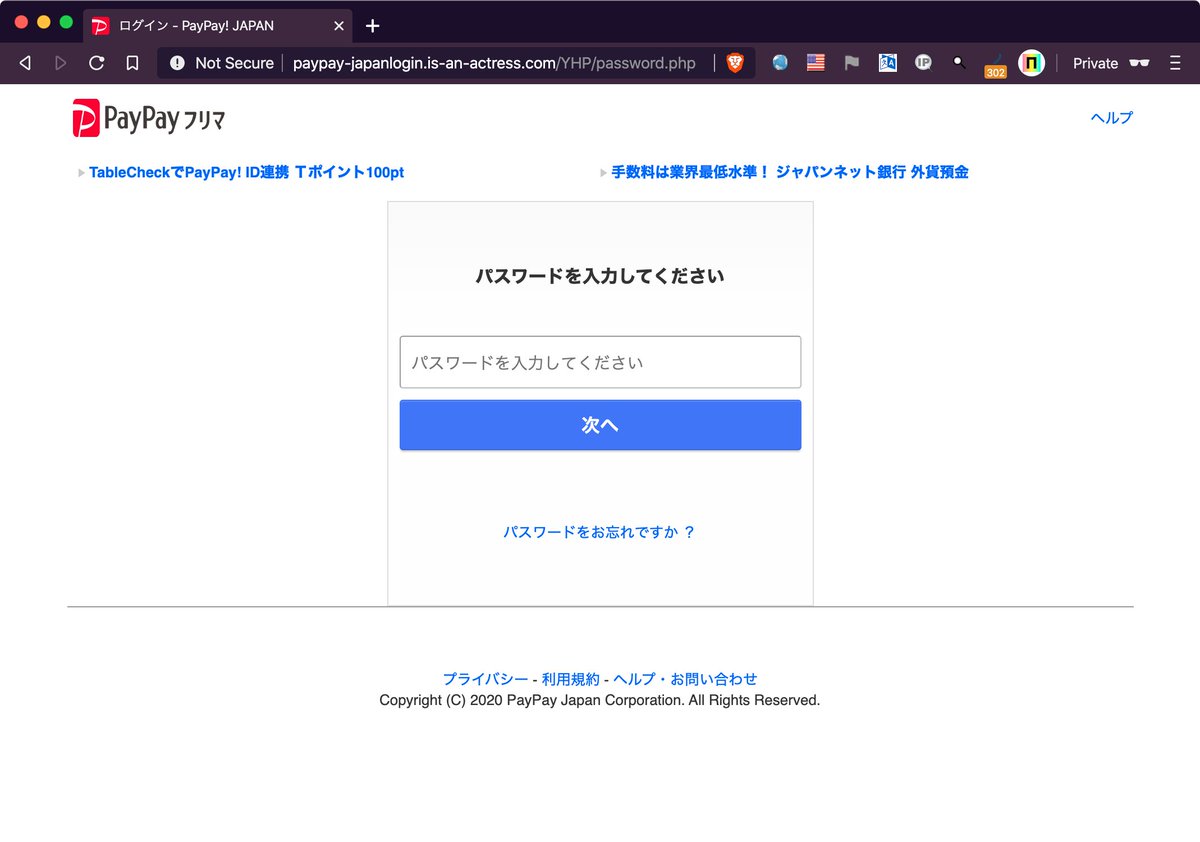The height and width of the screenshot is (842, 1200).
Task: Close the PayPay! JAPAN login tab
Action: coord(339,26)
